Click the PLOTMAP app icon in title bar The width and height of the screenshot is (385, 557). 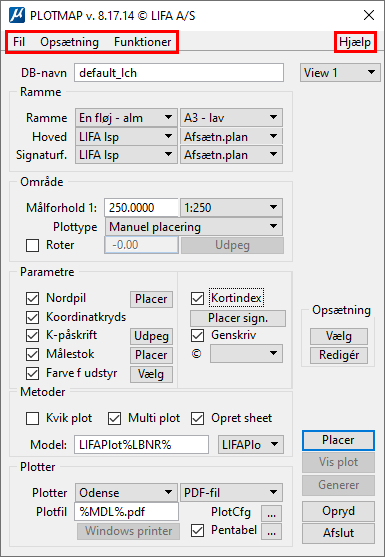tap(17, 16)
